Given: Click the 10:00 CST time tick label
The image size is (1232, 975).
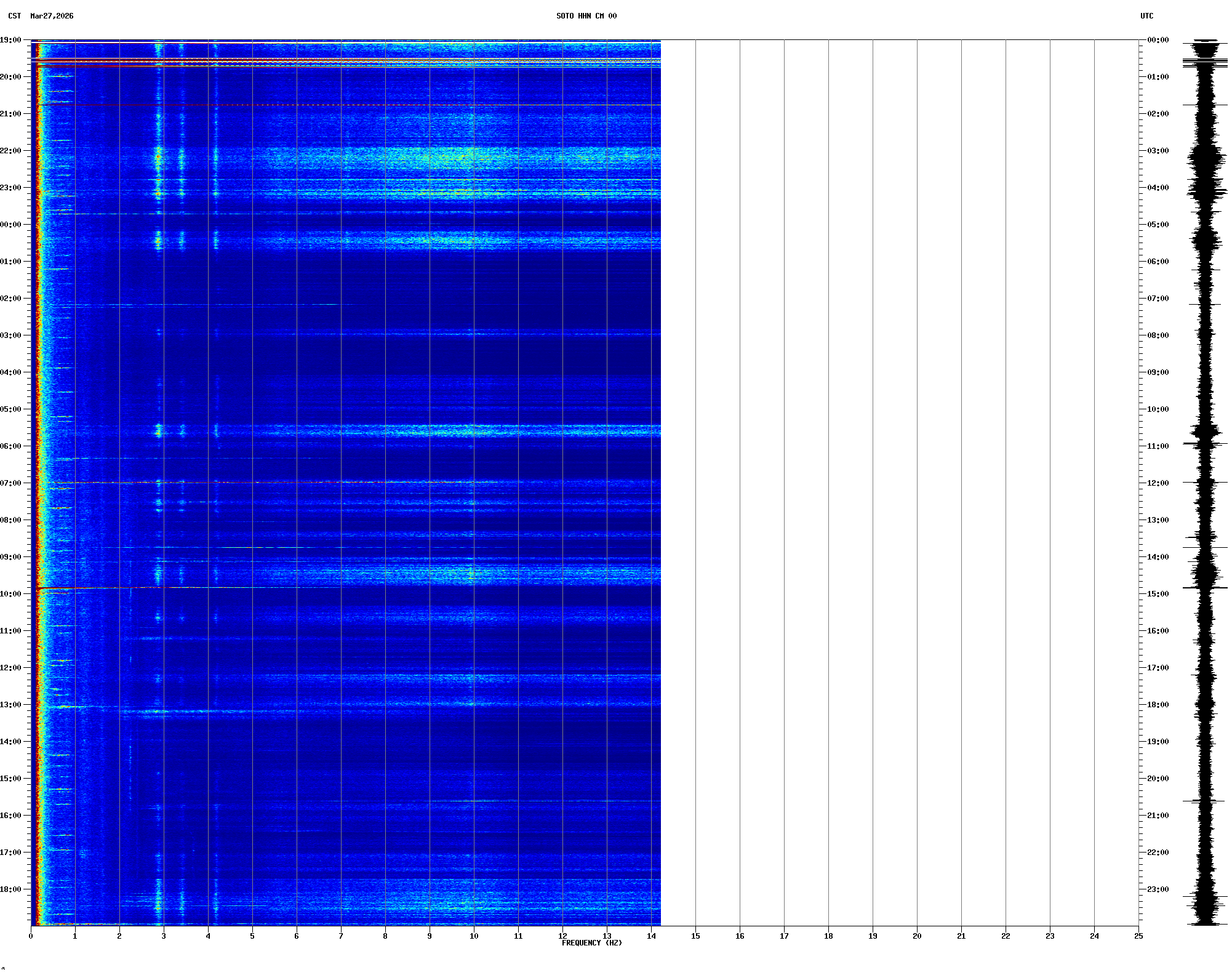Looking at the screenshot, I should point(10,594).
